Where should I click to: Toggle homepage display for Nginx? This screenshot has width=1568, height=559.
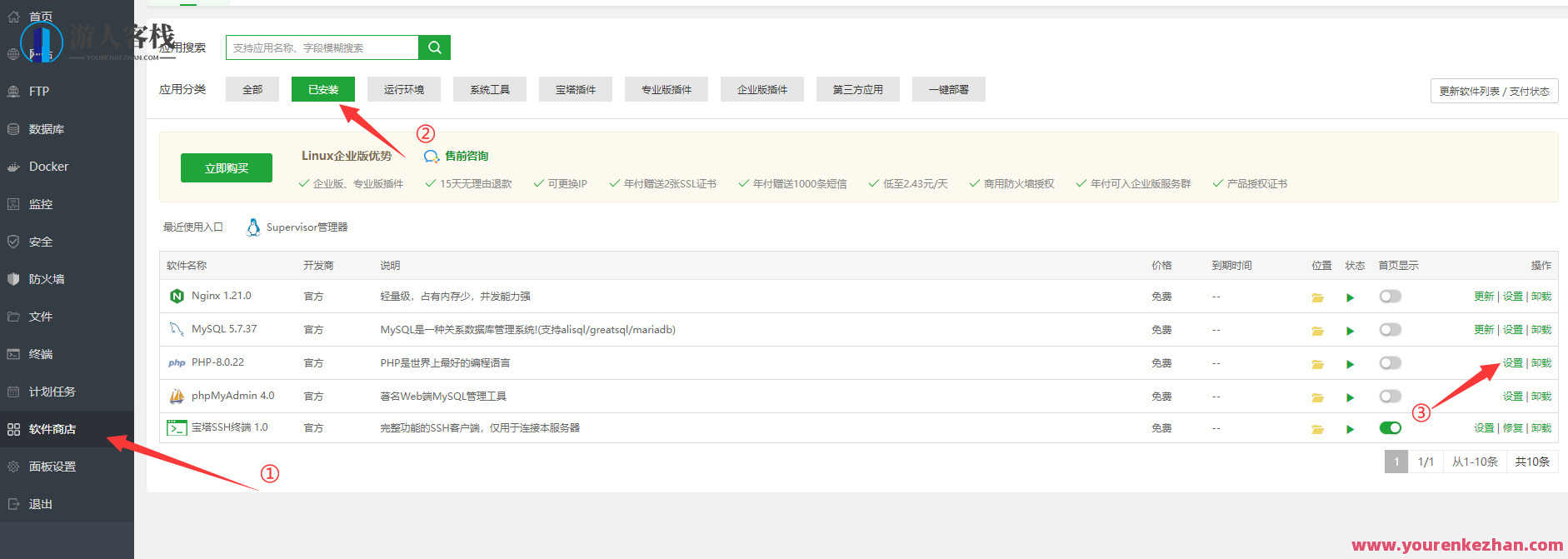click(1390, 297)
